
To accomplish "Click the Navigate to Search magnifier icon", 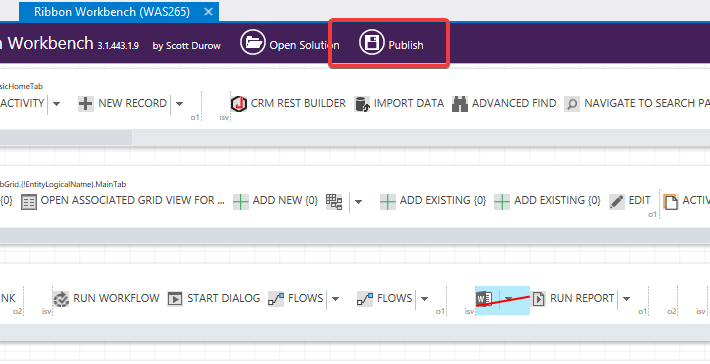I will 572,104.
